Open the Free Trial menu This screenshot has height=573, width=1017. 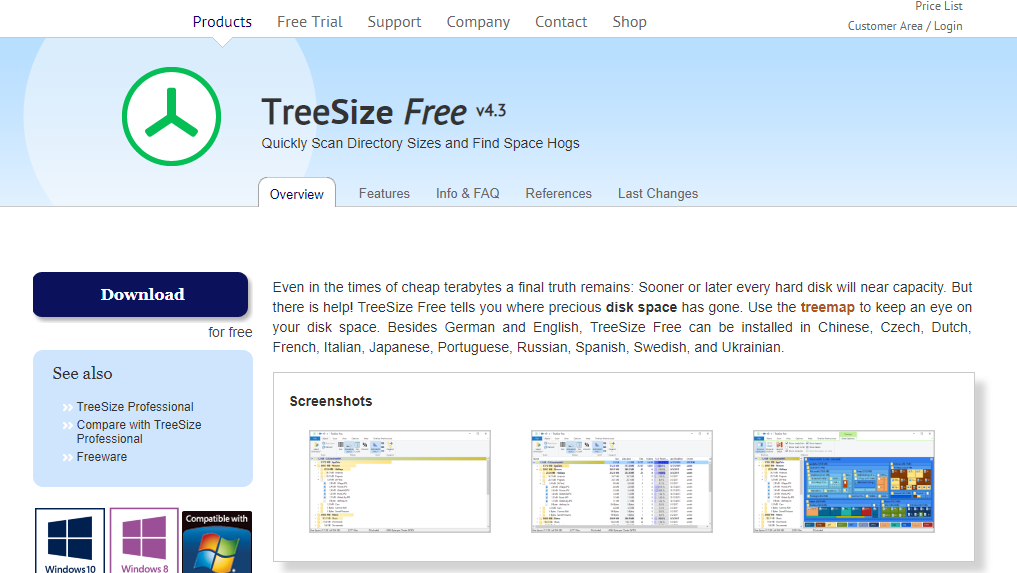[309, 21]
